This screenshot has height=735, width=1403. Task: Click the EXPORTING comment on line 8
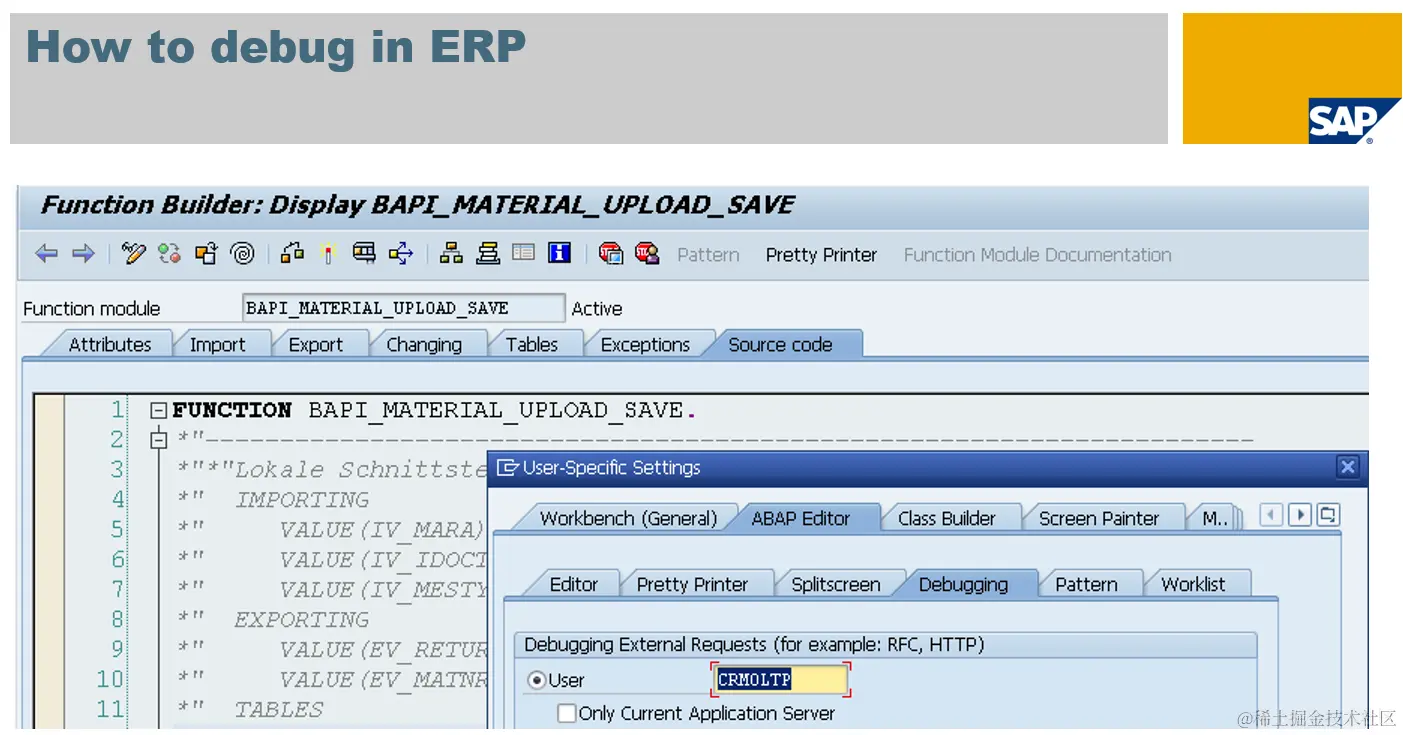[x=302, y=620]
